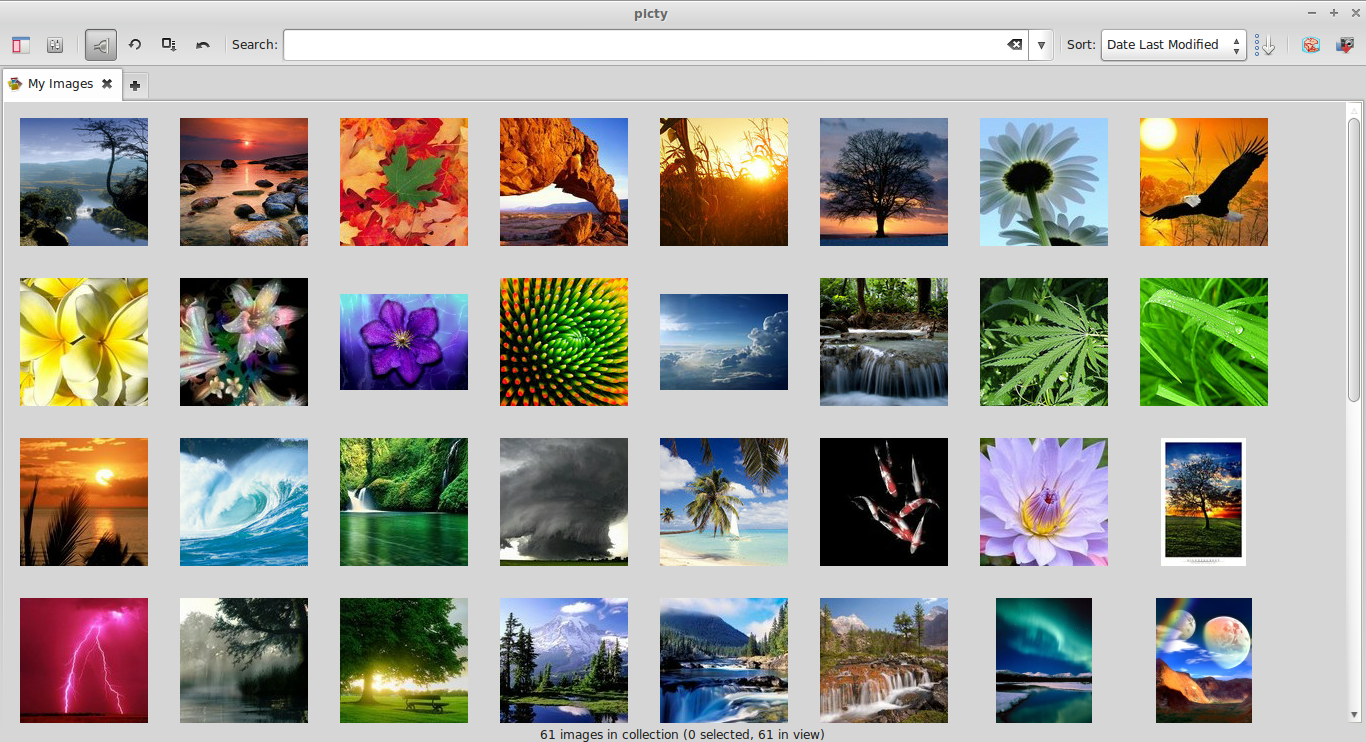1366x742 pixels.
Task: Click the rotate image icon
Action: click(x=135, y=44)
